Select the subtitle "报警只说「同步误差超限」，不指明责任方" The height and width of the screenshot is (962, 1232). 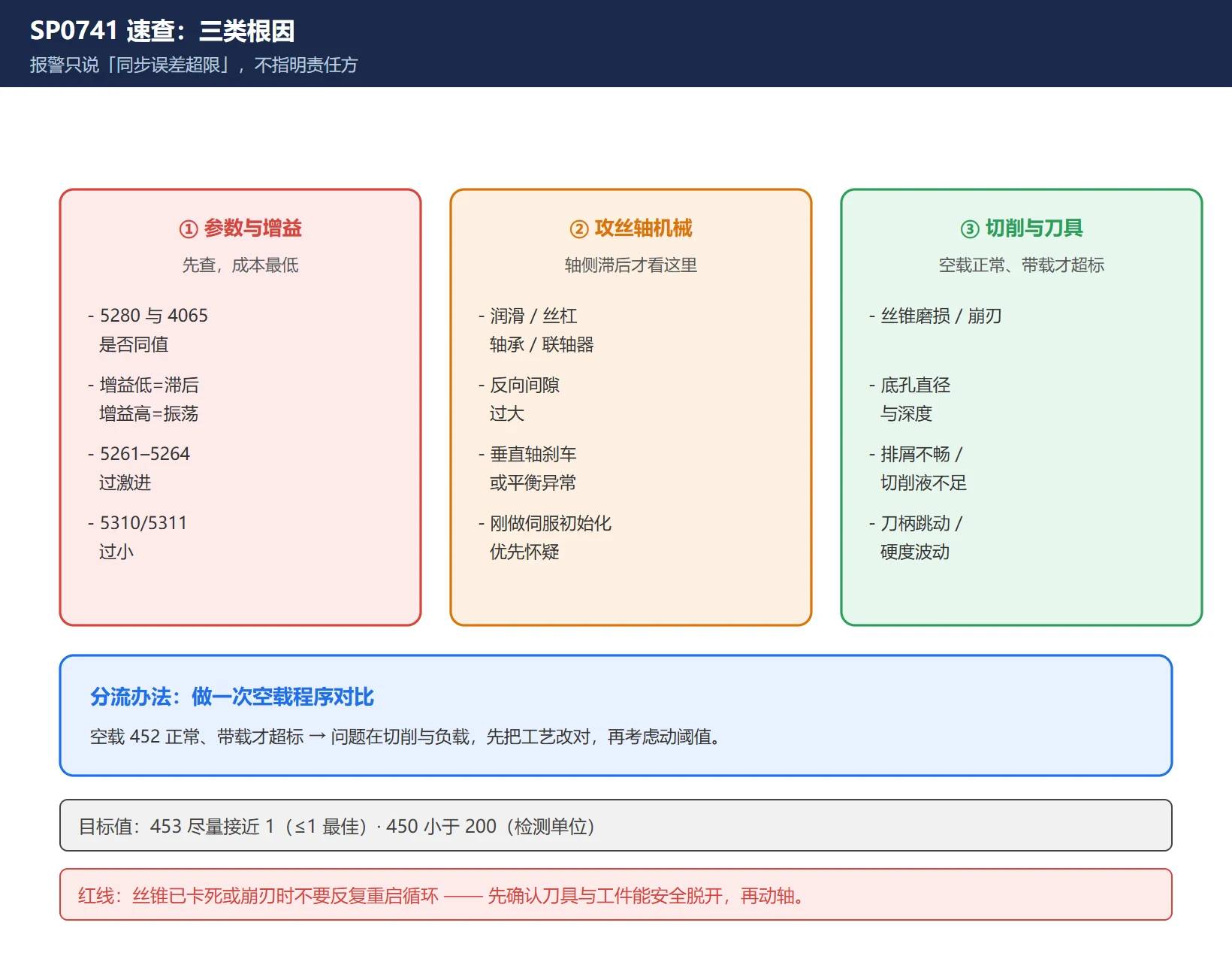pos(194,65)
